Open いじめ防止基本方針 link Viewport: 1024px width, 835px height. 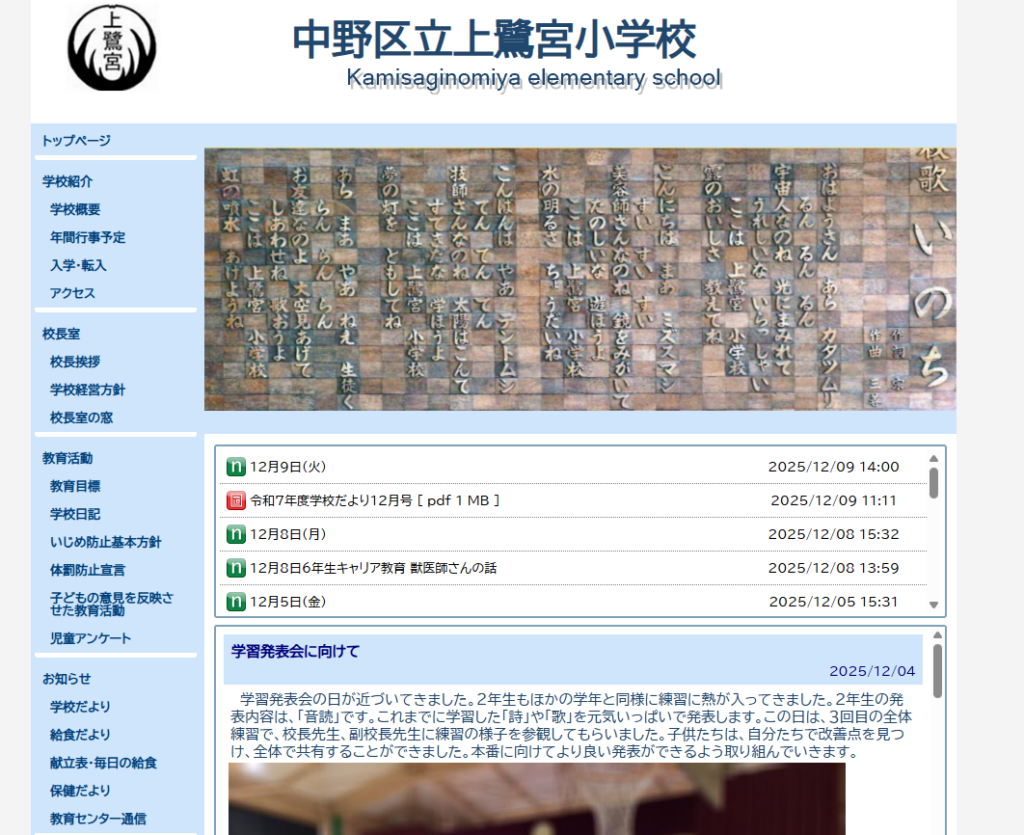[105, 542]
